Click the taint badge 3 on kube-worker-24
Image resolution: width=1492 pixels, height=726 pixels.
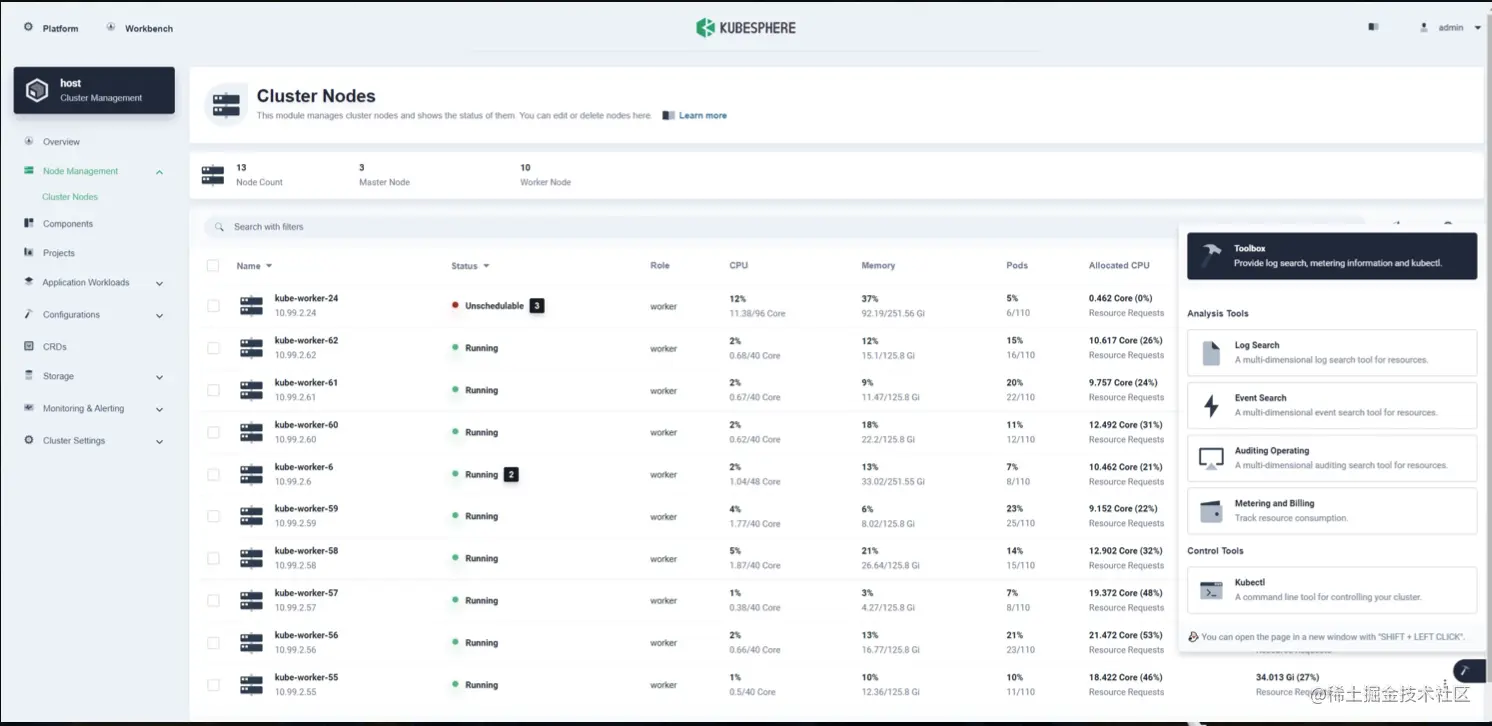click(537, 306)
